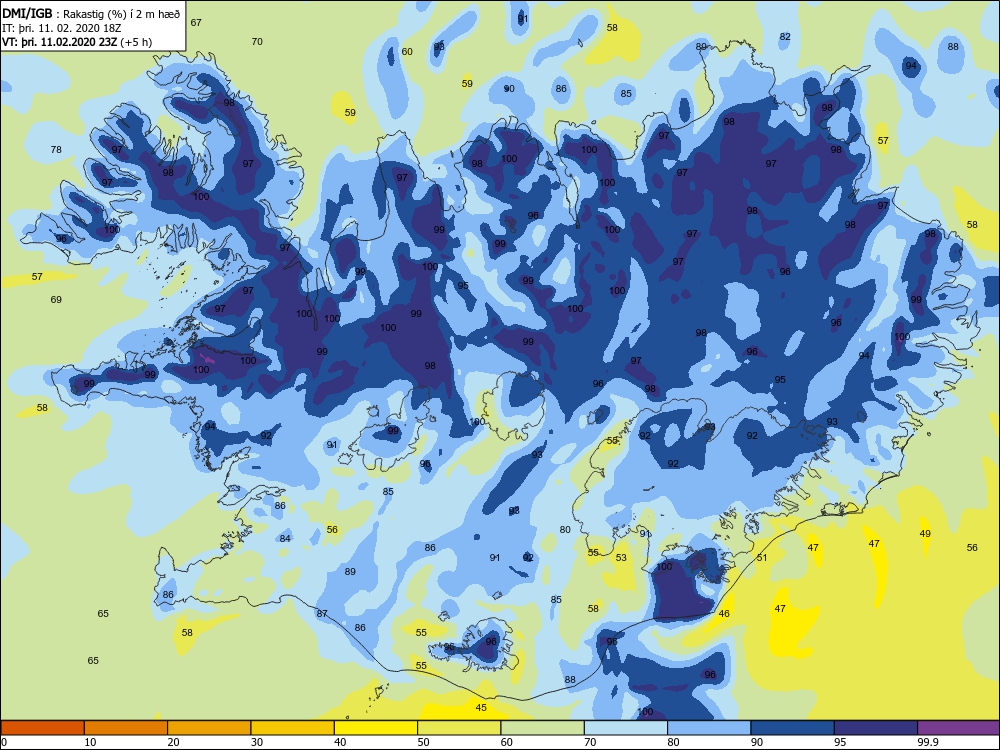Click the '70' humidity value on the map
Screen dimensions: 1000x750
click(x=257, y=41)
